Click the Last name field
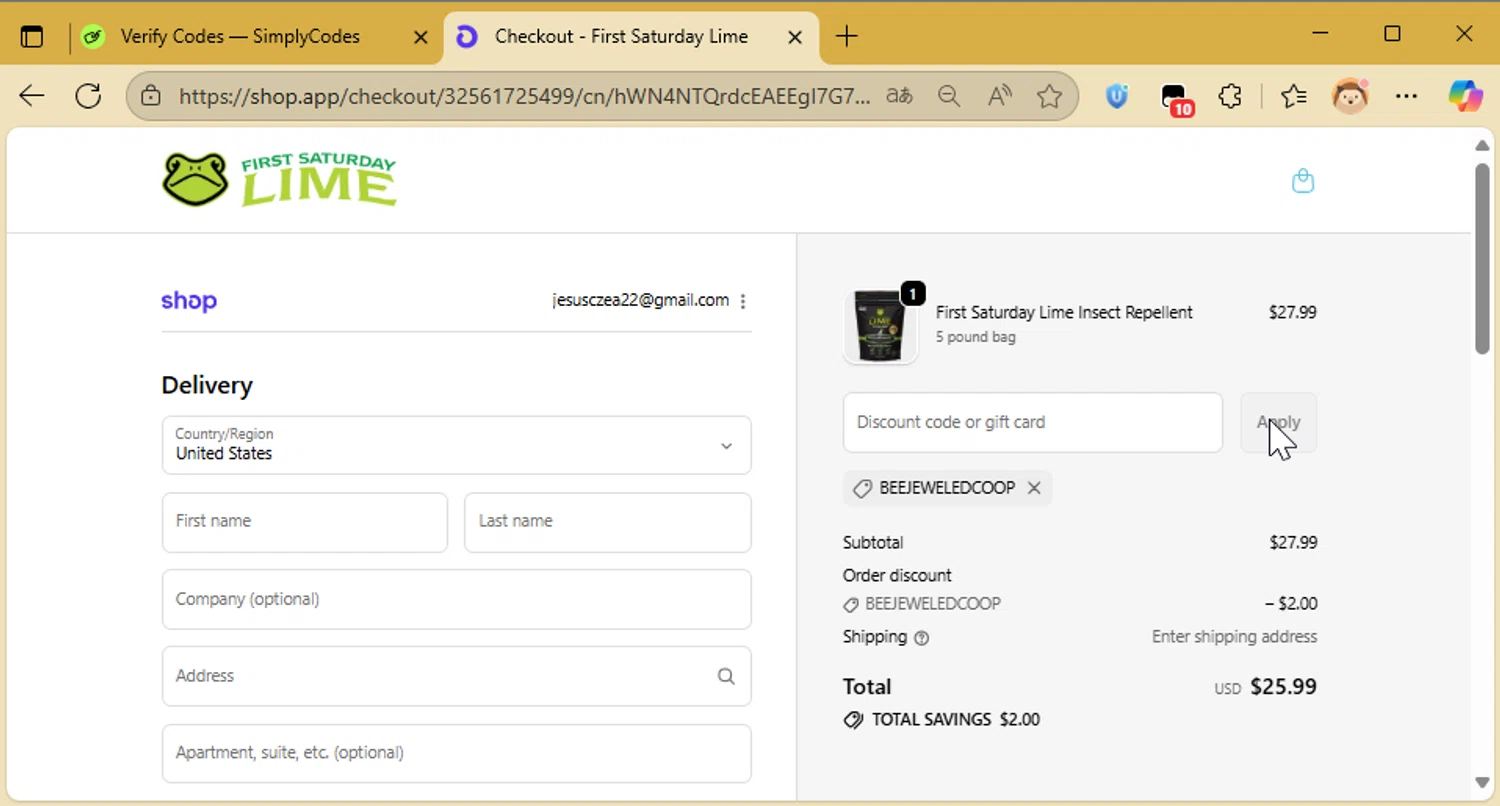1500x806 pixels. click(608, 522)
